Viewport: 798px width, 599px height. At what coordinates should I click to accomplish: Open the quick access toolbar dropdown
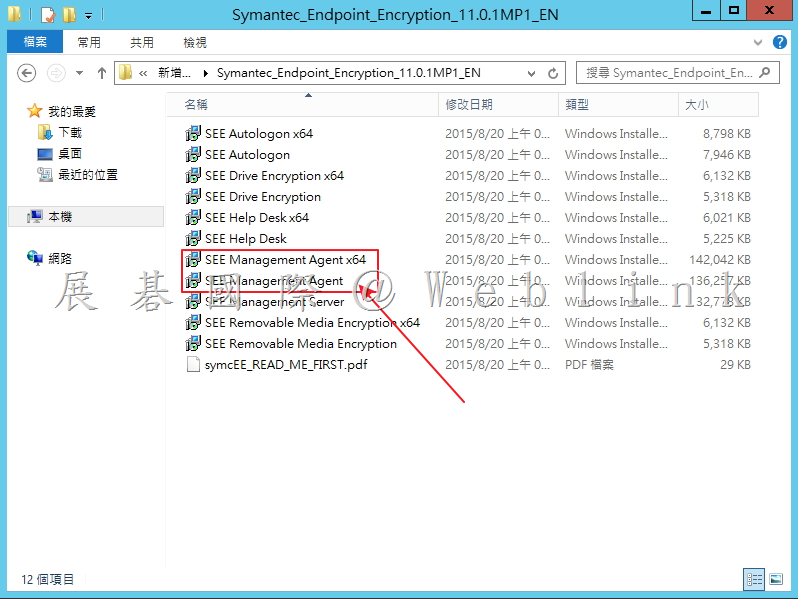click(x=89, y=16)
